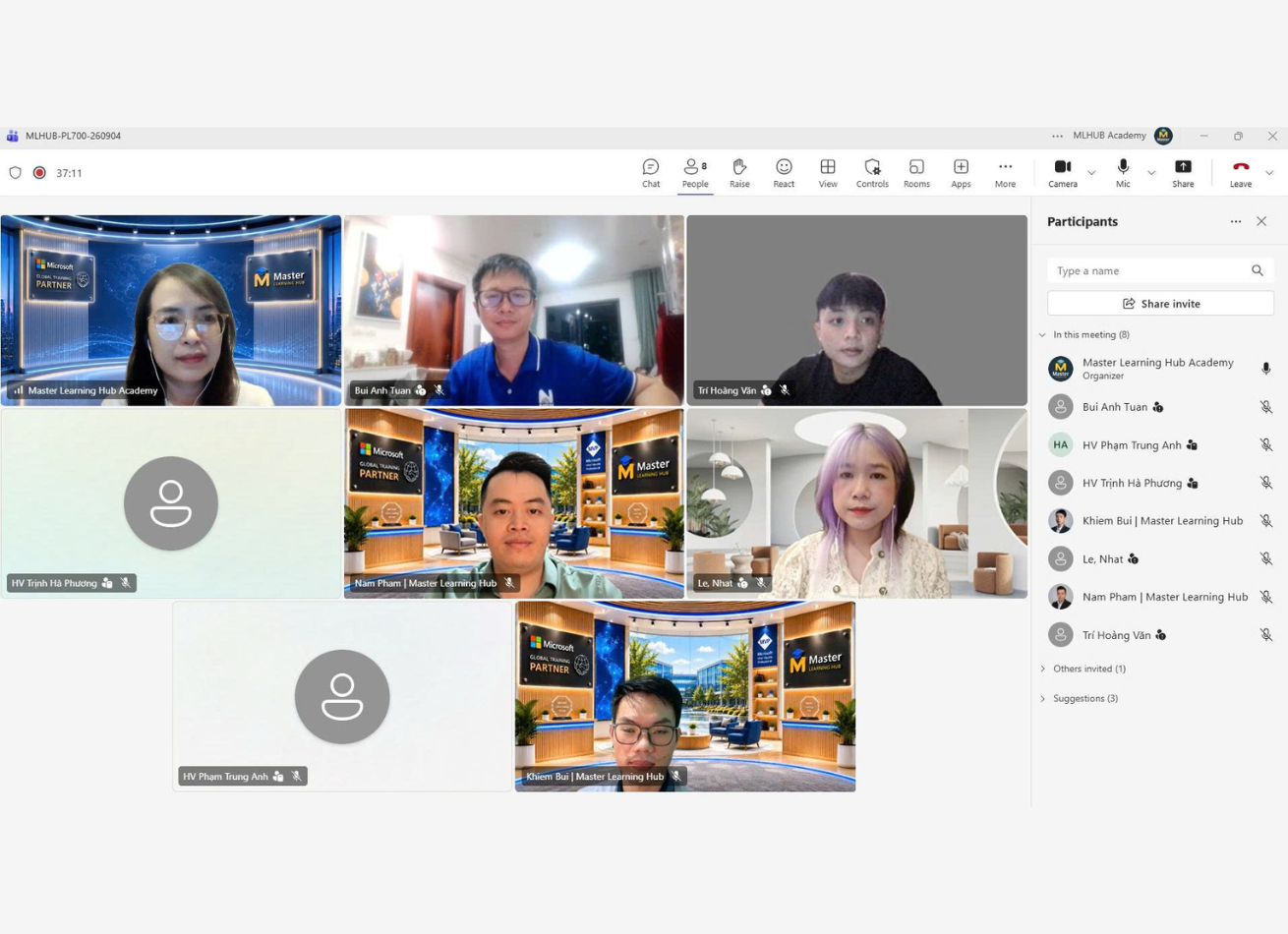The width and height of the screenshot is (1288, 934).
Task: Select the People tab in toolbar
Action: pyautogui.click(x=695, y=173)
